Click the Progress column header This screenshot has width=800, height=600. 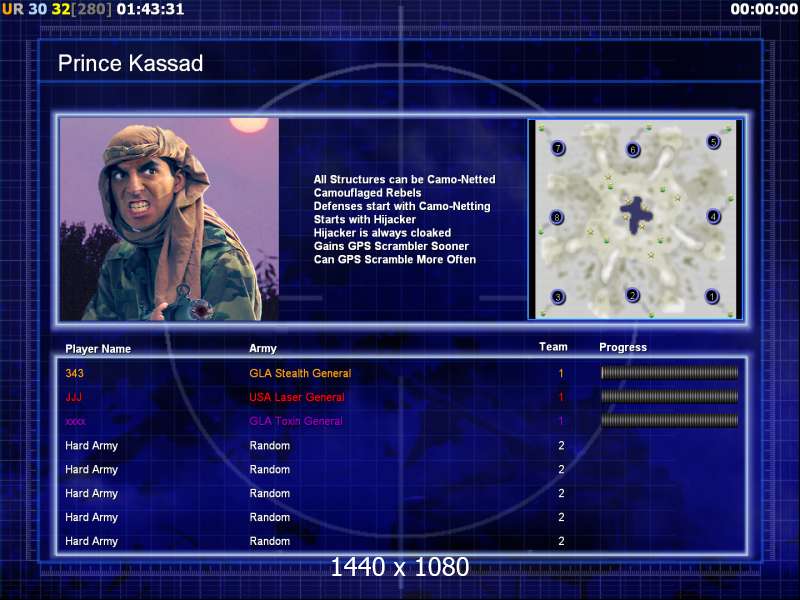[623, 347]
